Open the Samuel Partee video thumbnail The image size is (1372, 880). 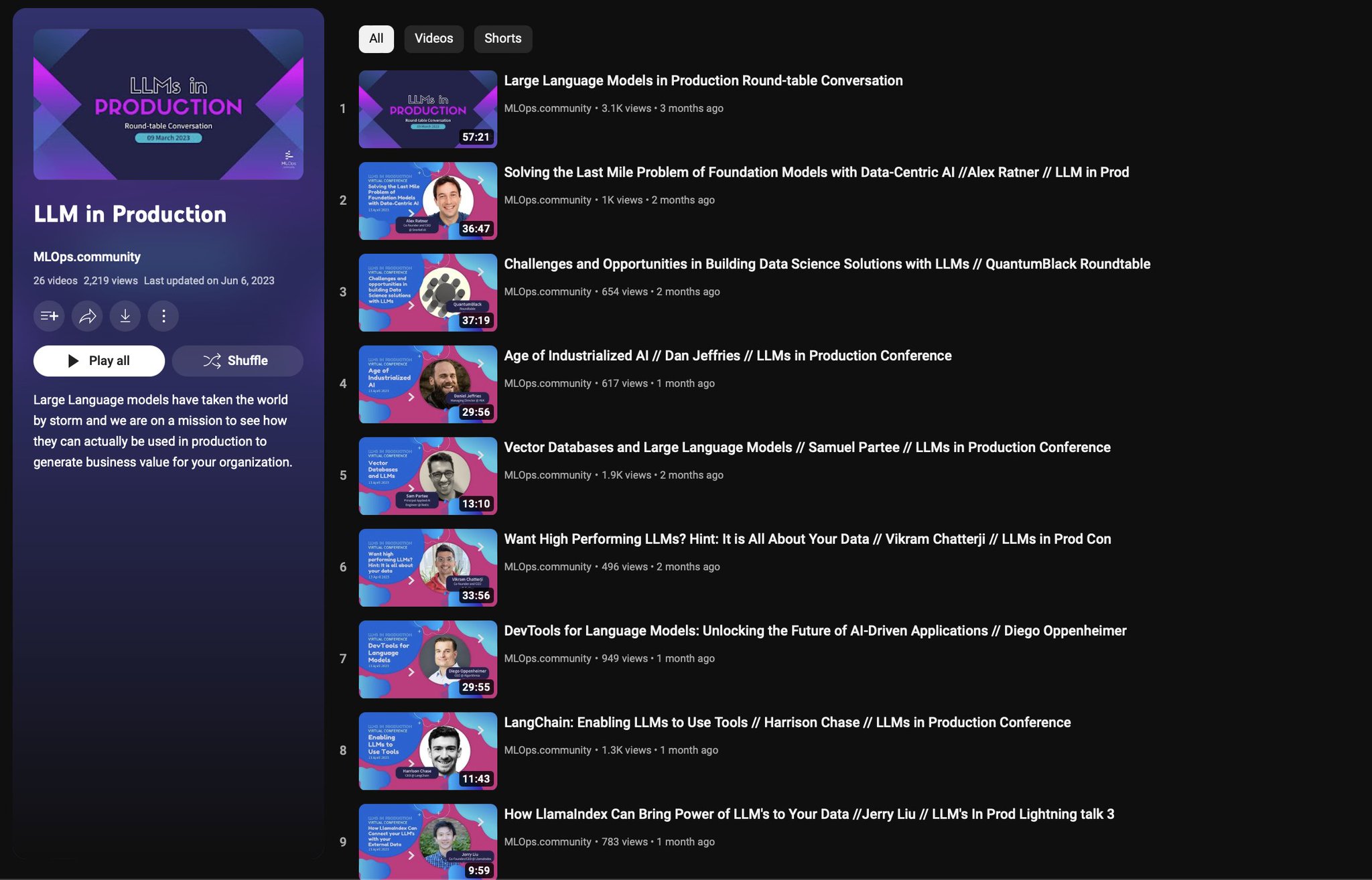click(x=427, y=476)
